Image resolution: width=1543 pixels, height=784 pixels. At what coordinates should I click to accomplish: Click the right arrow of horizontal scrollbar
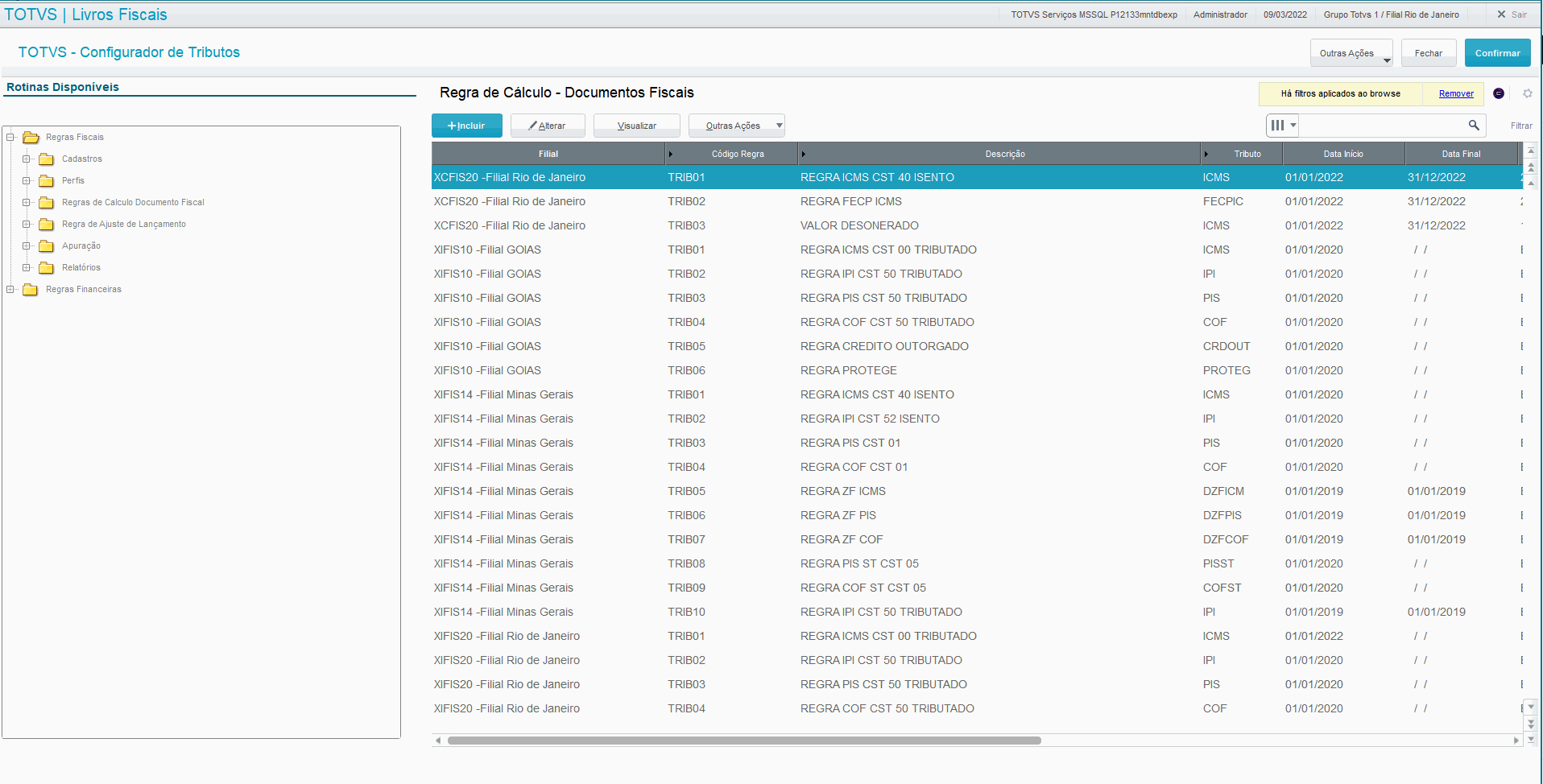pos(1516,741)
